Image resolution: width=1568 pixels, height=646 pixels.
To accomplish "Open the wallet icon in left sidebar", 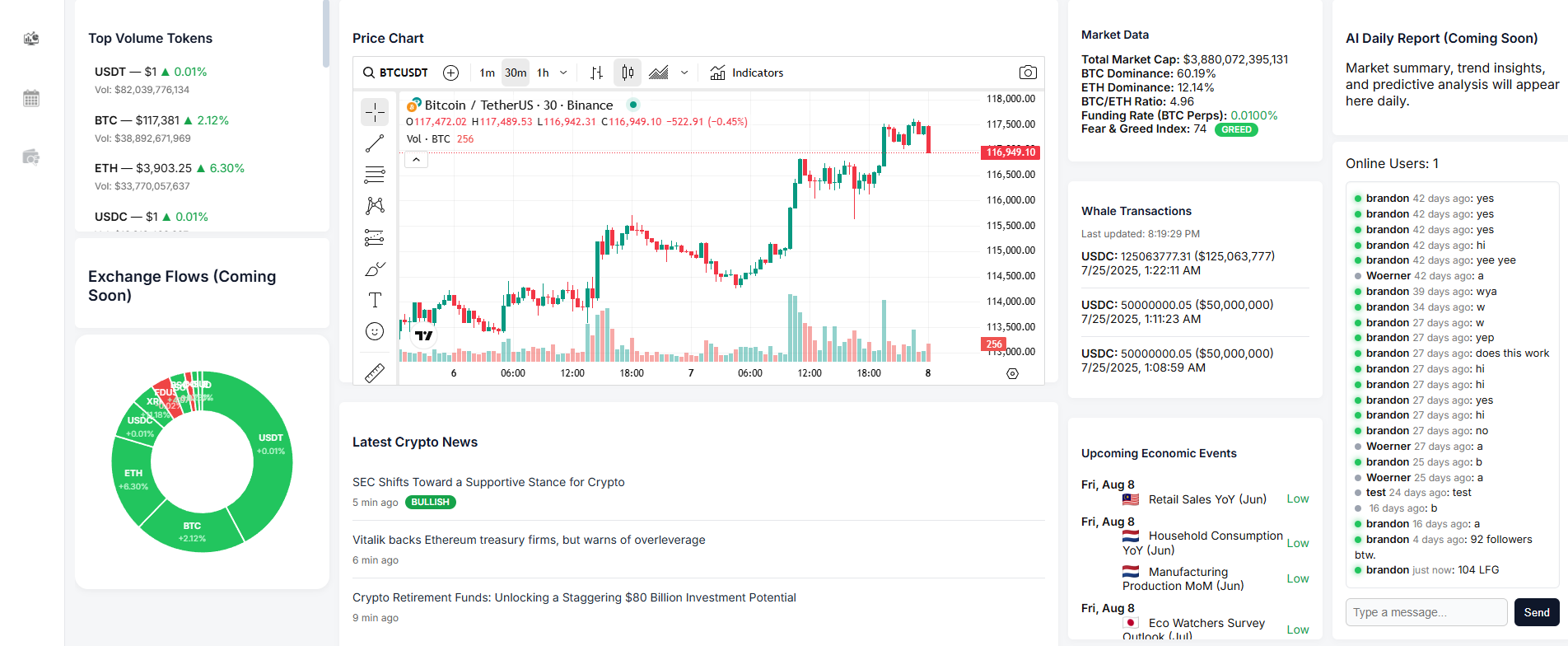I will click(31, 157).
